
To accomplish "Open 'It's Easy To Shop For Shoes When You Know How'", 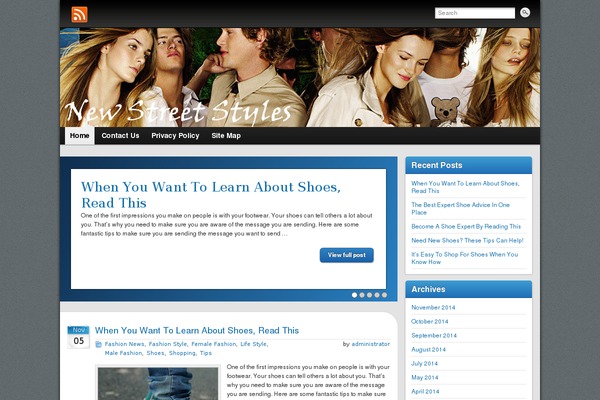I will pyautogui.click(x=465, y=258).
